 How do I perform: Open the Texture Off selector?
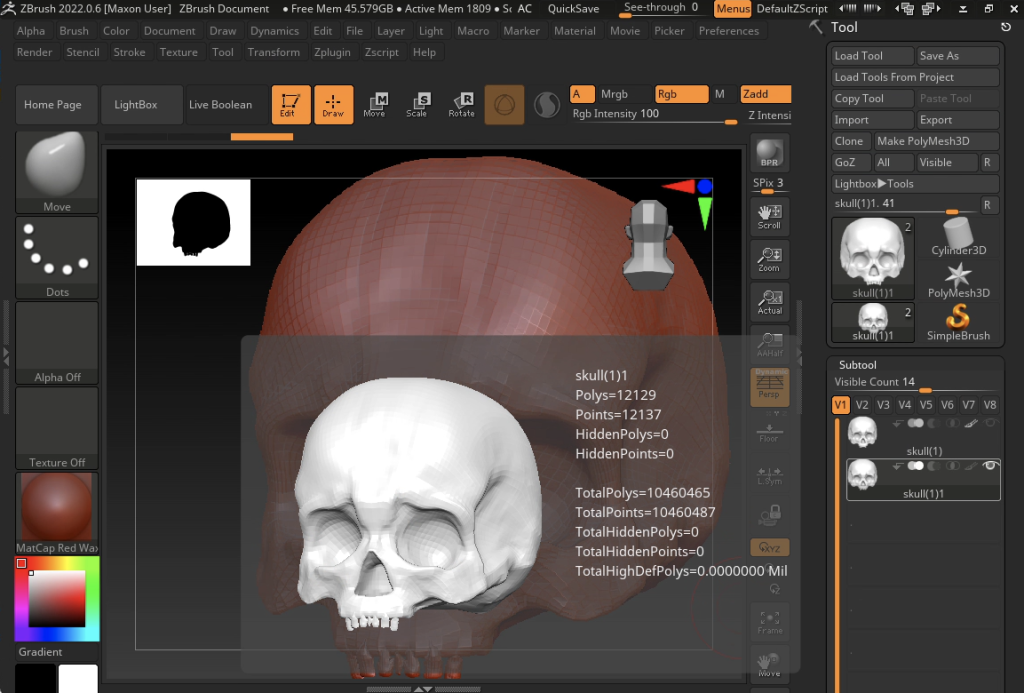point(57,428)
